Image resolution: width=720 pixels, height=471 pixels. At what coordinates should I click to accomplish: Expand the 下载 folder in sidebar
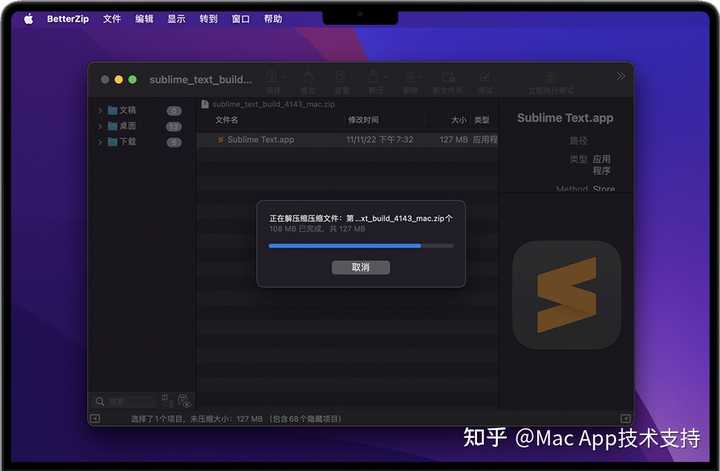click(100, 142)
